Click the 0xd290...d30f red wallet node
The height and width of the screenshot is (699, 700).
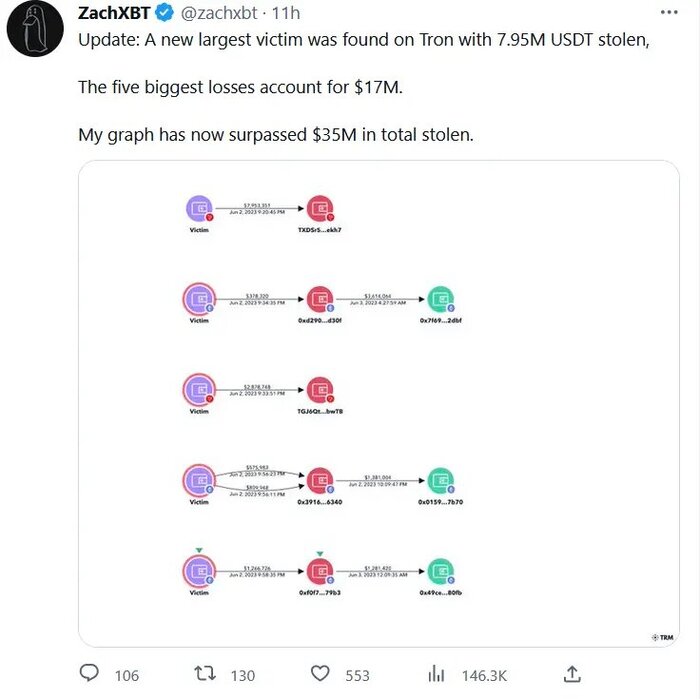[319, 298]
